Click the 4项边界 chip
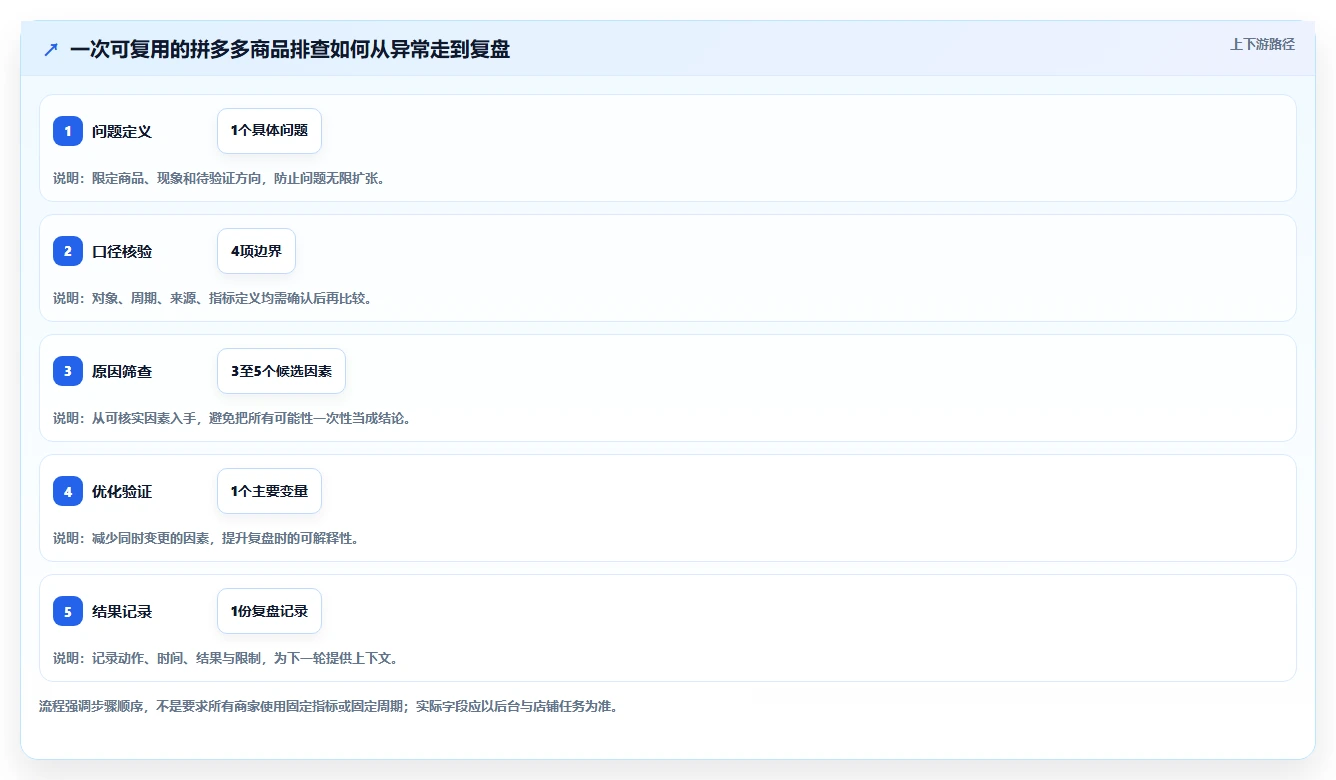 pyautogui.click(x=256, y=251)
